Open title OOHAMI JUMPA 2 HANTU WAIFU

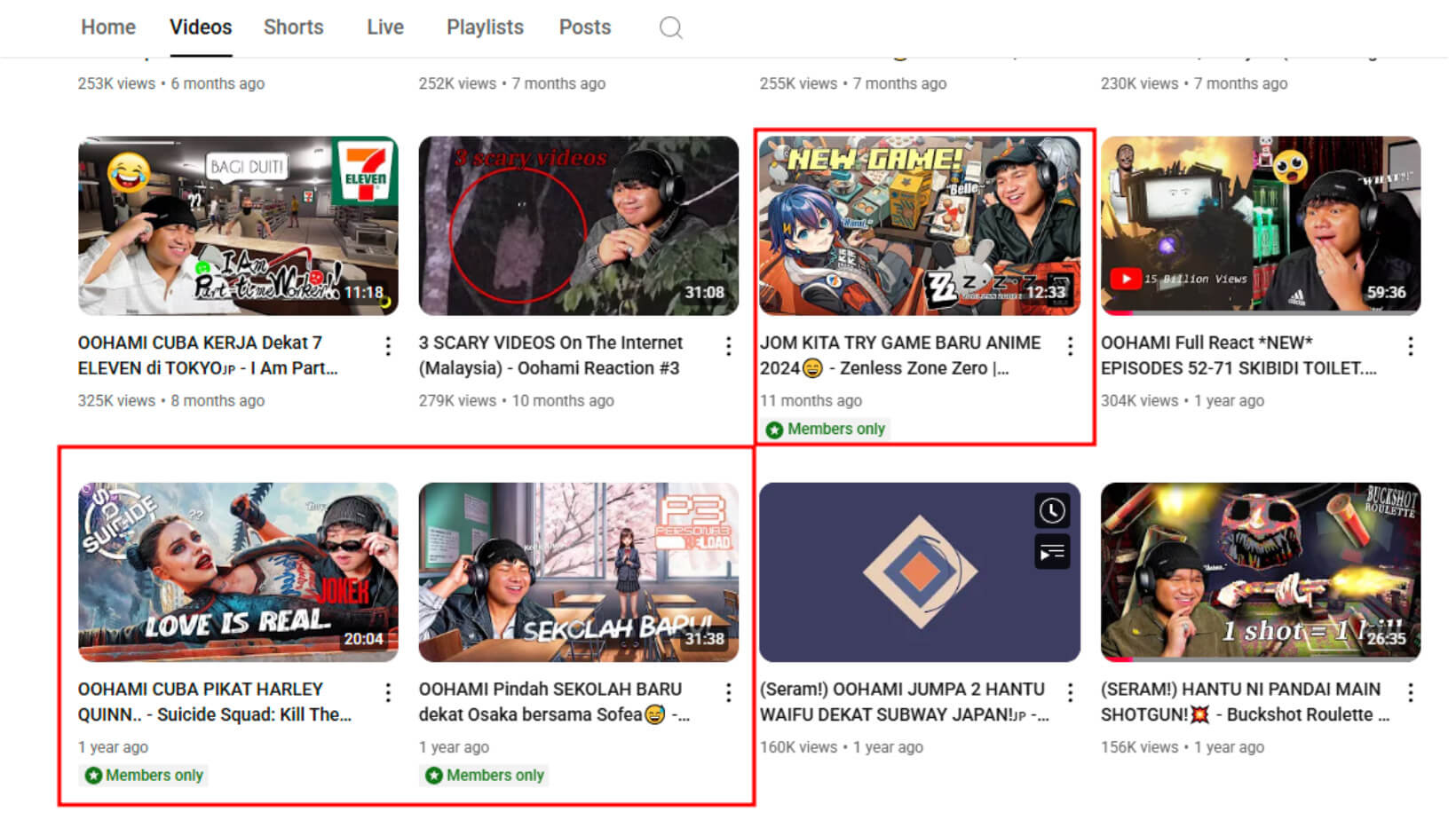[905, 702]
